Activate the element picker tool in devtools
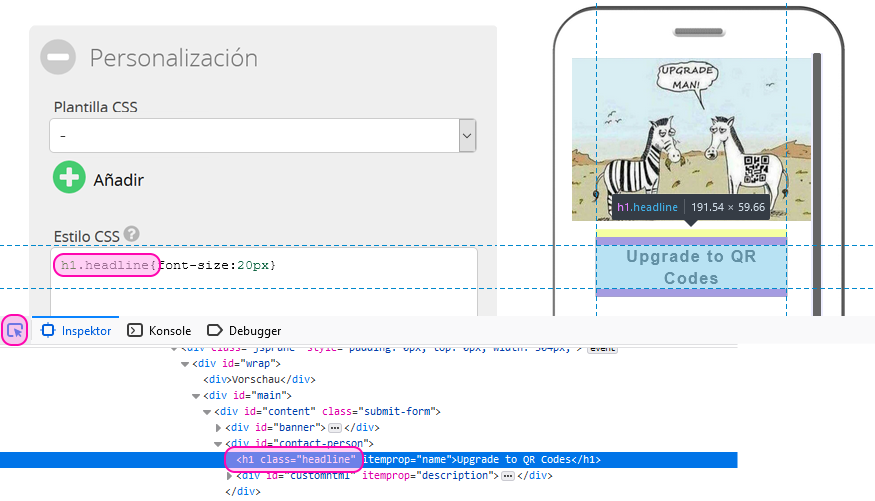 click(x=15, y=330)
